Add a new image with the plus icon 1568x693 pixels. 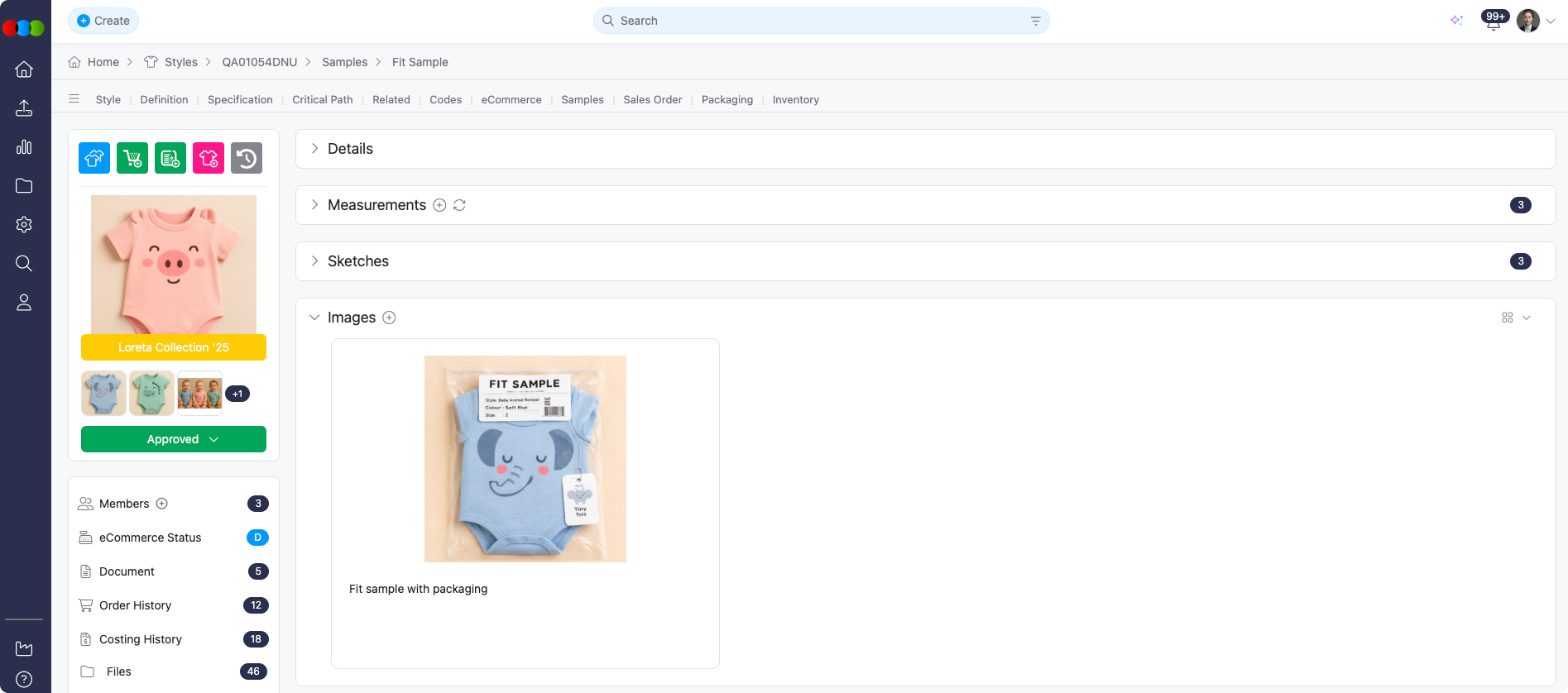point(389,318)
